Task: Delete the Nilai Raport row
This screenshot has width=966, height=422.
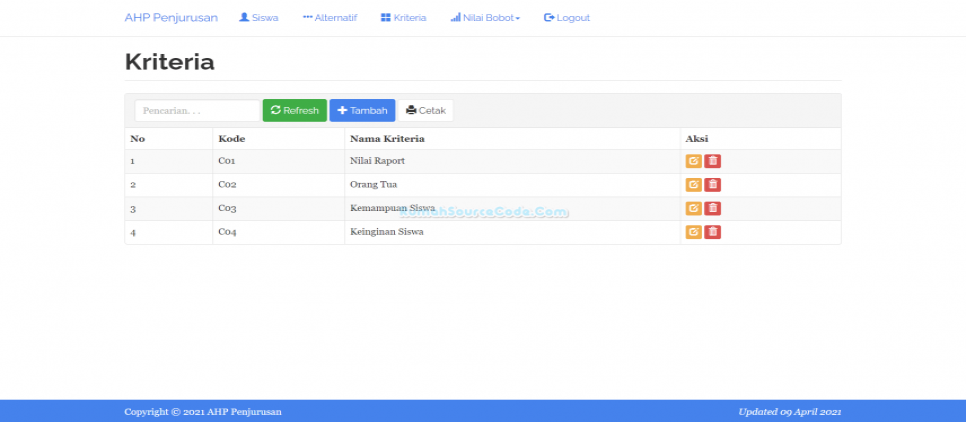Action: pyautogui.click(x=712, y=161)
